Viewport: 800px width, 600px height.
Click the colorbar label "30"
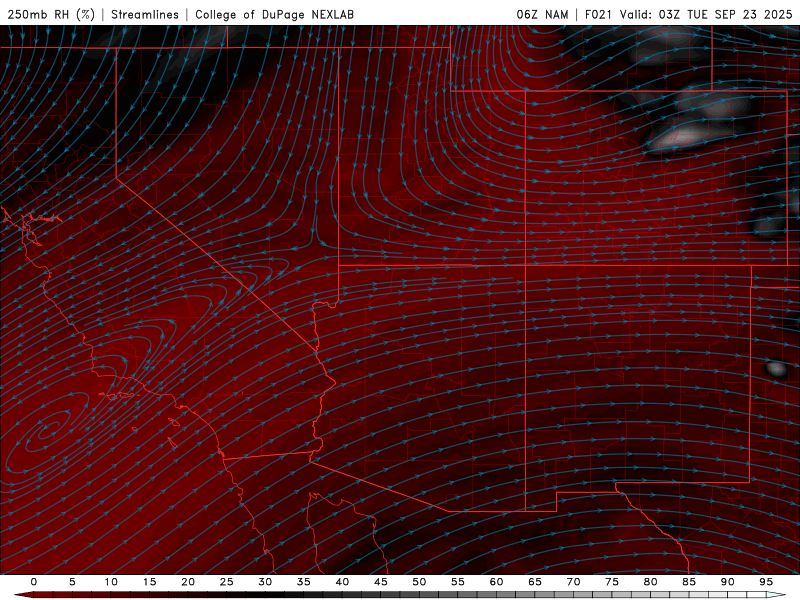pyautogui.click(x=265, y=582)
